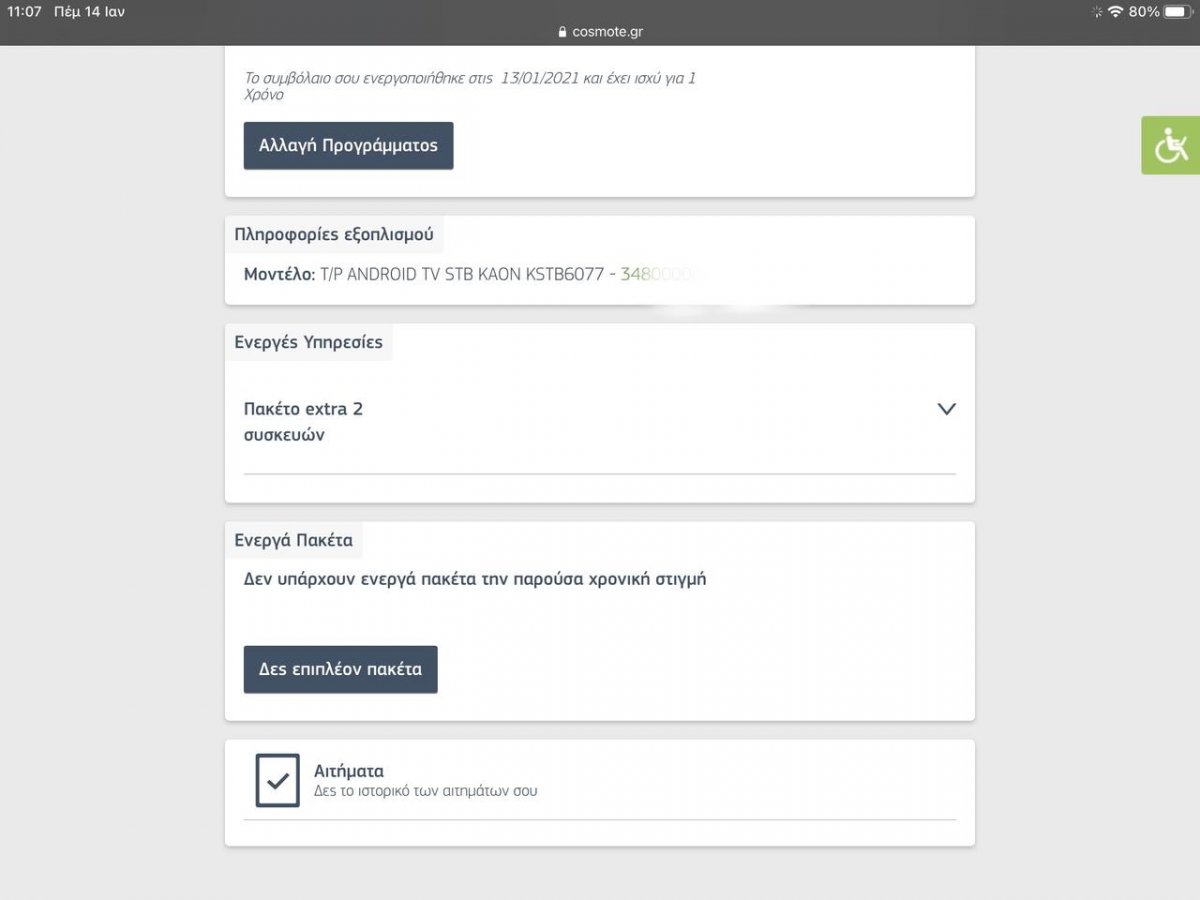Screen dimensions: 1200x900
Task: Tap the Wi-Fi icon in status bar
Action: (1115, 12)
